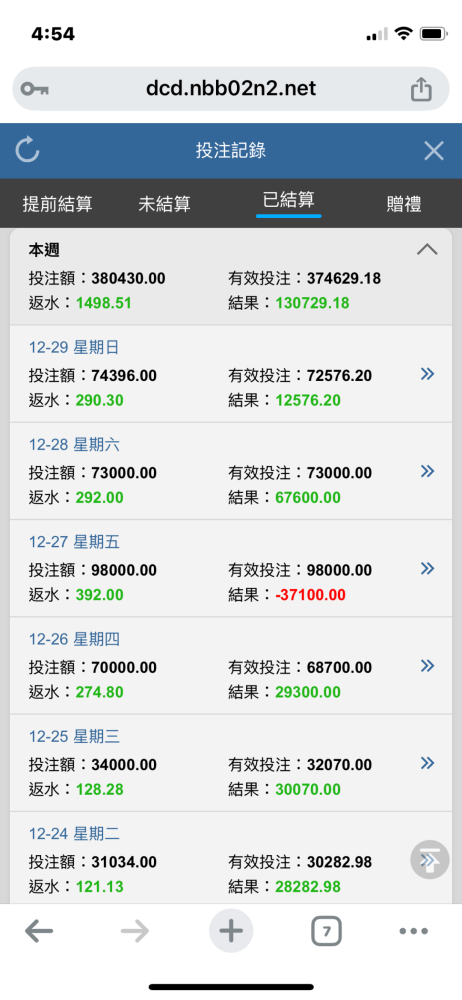This screenshot has height=1000, width=462.
Task: Switch to the 未結算 tab
Action: click(x=164, y=204)
